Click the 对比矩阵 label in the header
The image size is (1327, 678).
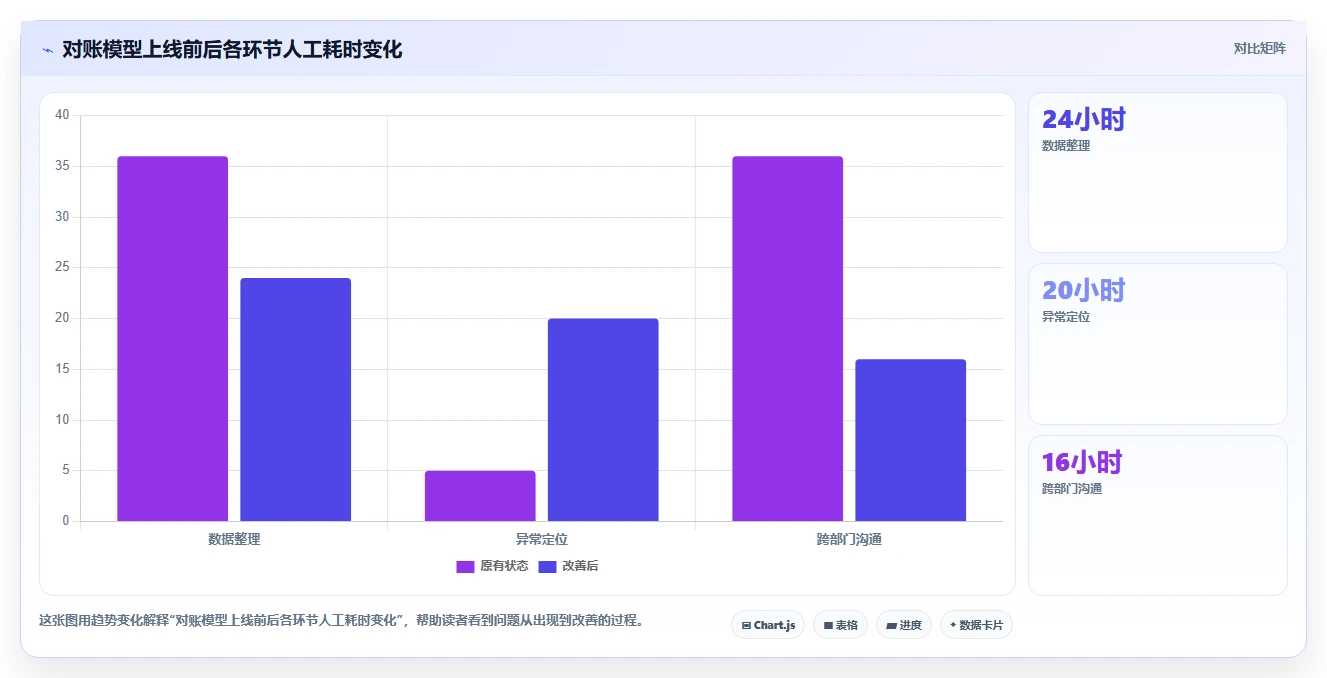click(1259, 48)
